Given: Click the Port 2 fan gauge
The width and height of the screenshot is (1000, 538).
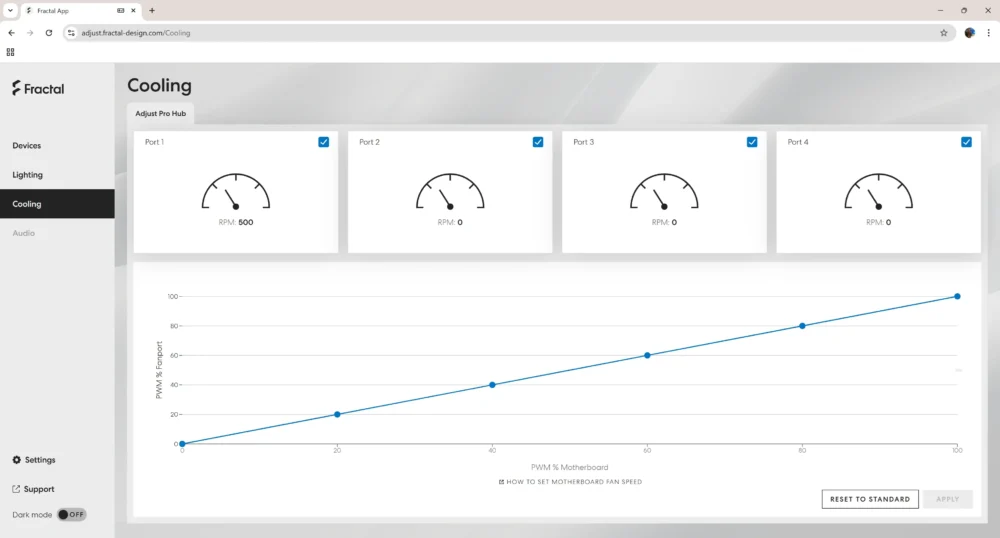Looking at the screenshot, I should (450, 191).
